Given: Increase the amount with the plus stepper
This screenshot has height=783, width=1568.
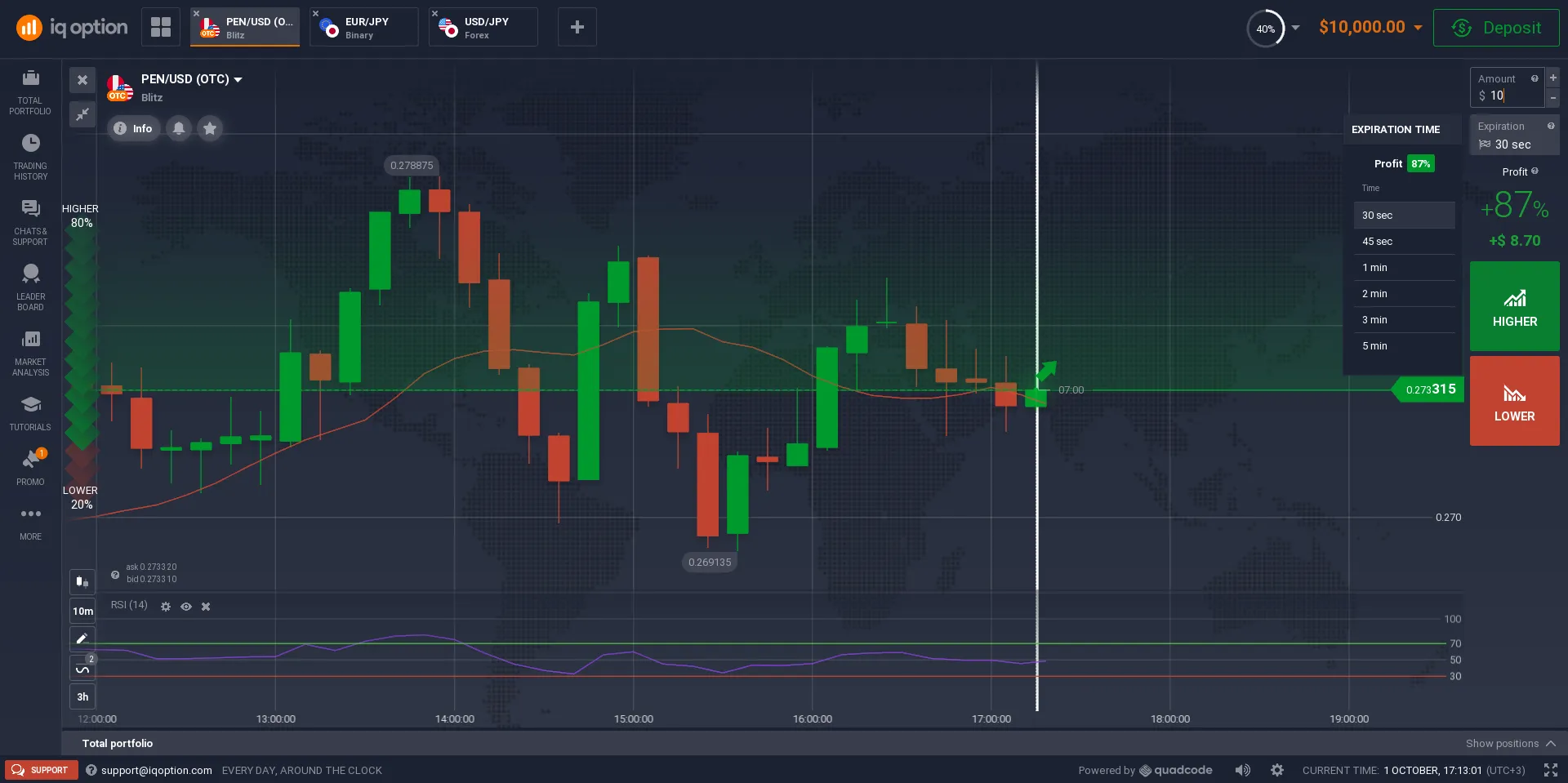Looking at the screenshot, I should click(1552, 78).
